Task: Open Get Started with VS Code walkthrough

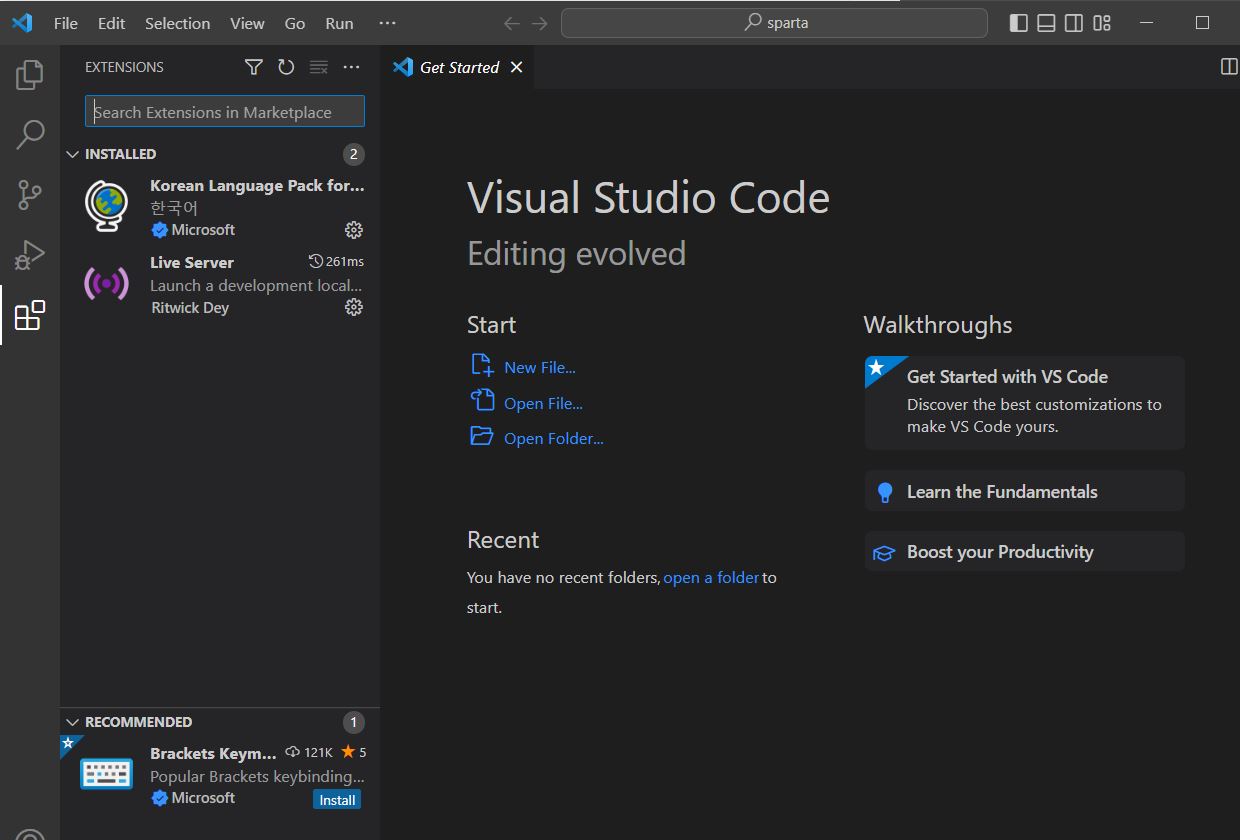Action: [1025, 402]
